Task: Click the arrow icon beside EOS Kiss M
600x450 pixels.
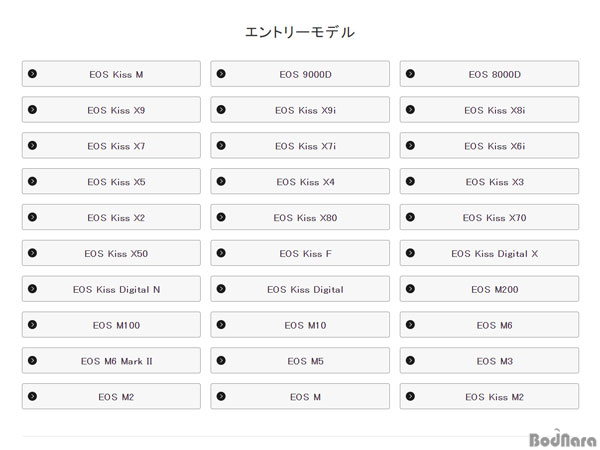Action: [x=33, y=73]
